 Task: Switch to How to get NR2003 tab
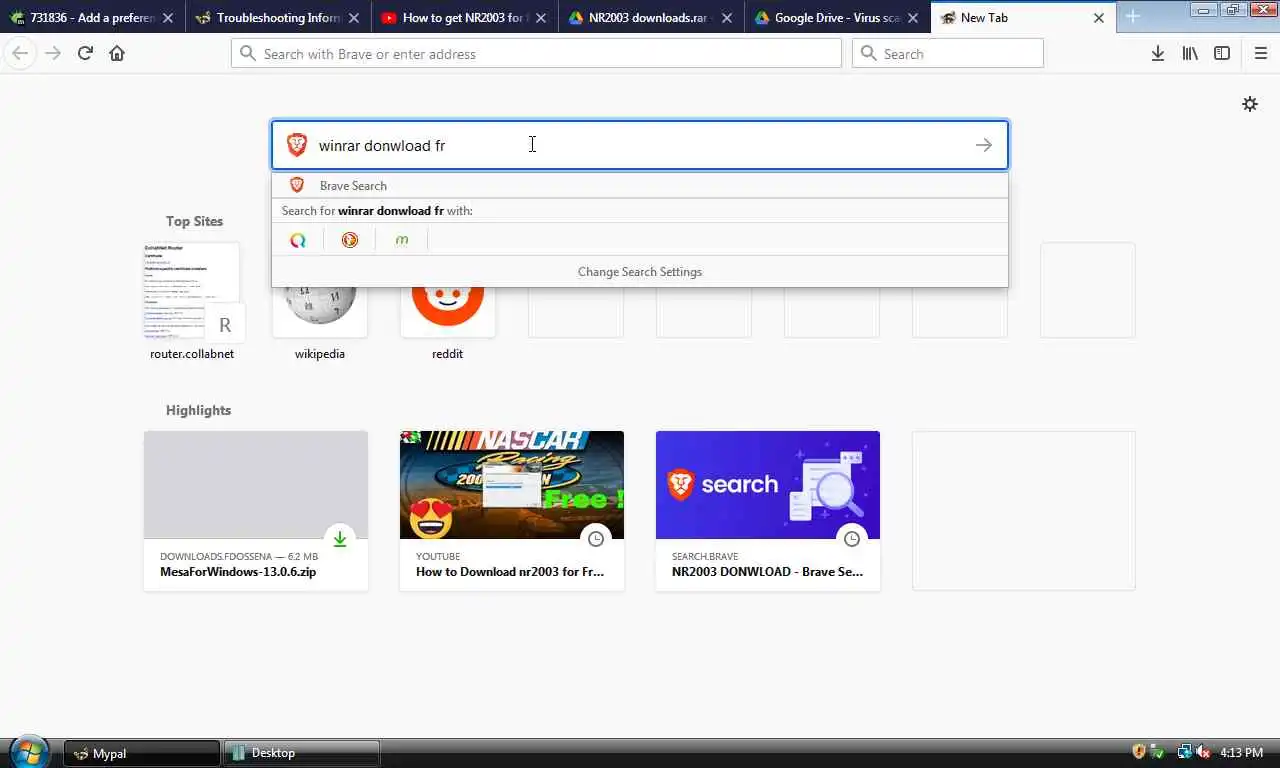click(464, 18)
